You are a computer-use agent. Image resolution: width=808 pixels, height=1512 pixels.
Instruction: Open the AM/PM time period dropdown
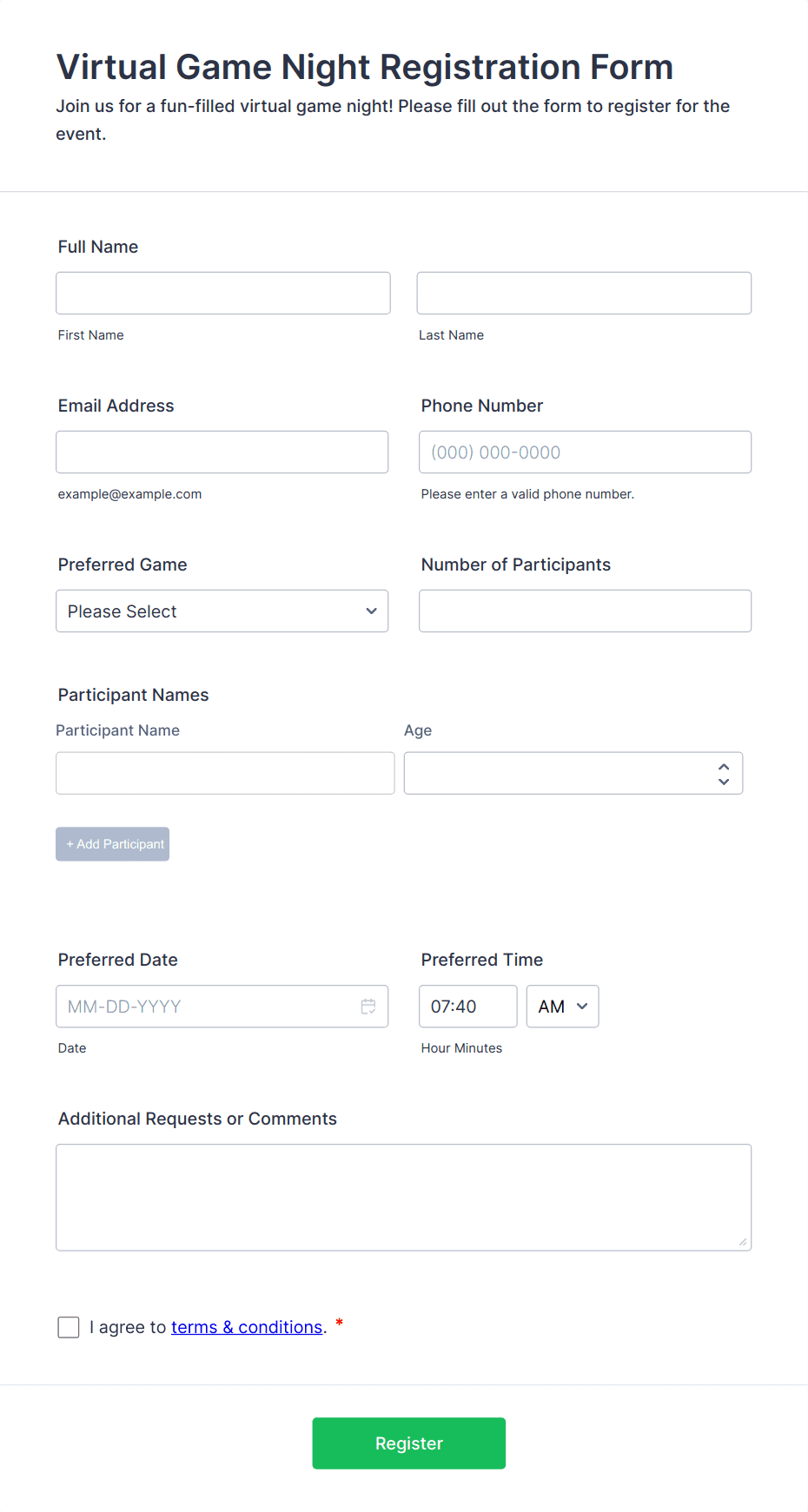561,1006
